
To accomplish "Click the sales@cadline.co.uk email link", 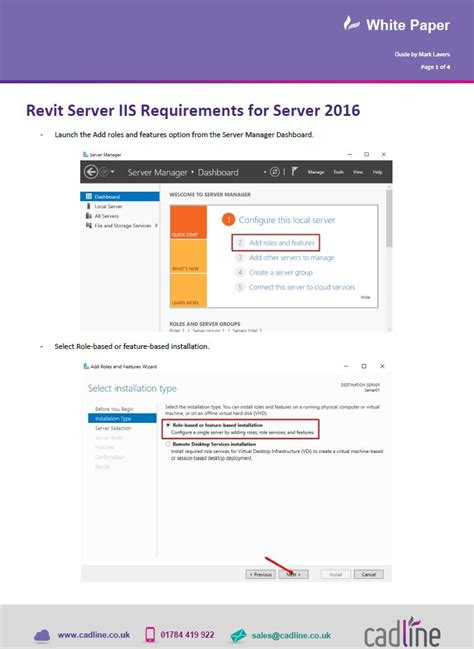I will [x=291, y=635].
